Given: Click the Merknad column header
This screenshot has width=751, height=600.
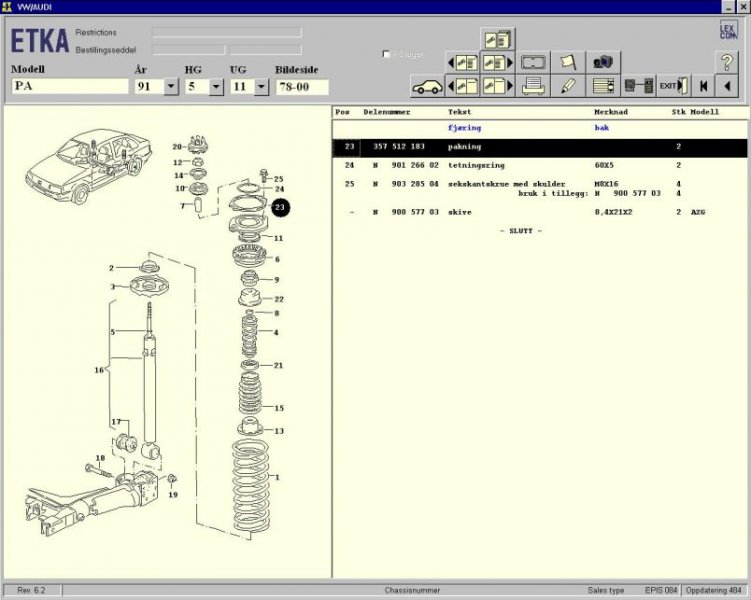Looking at the screenshot, I should point(611,112).
